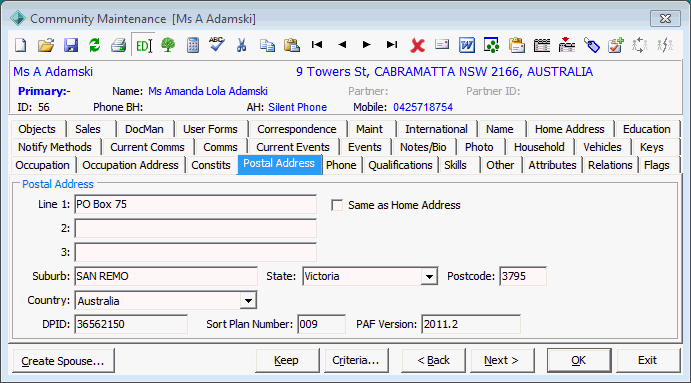Save the record with floppy disk icon
Screen dimensions: 691x383
pos(71,45)
